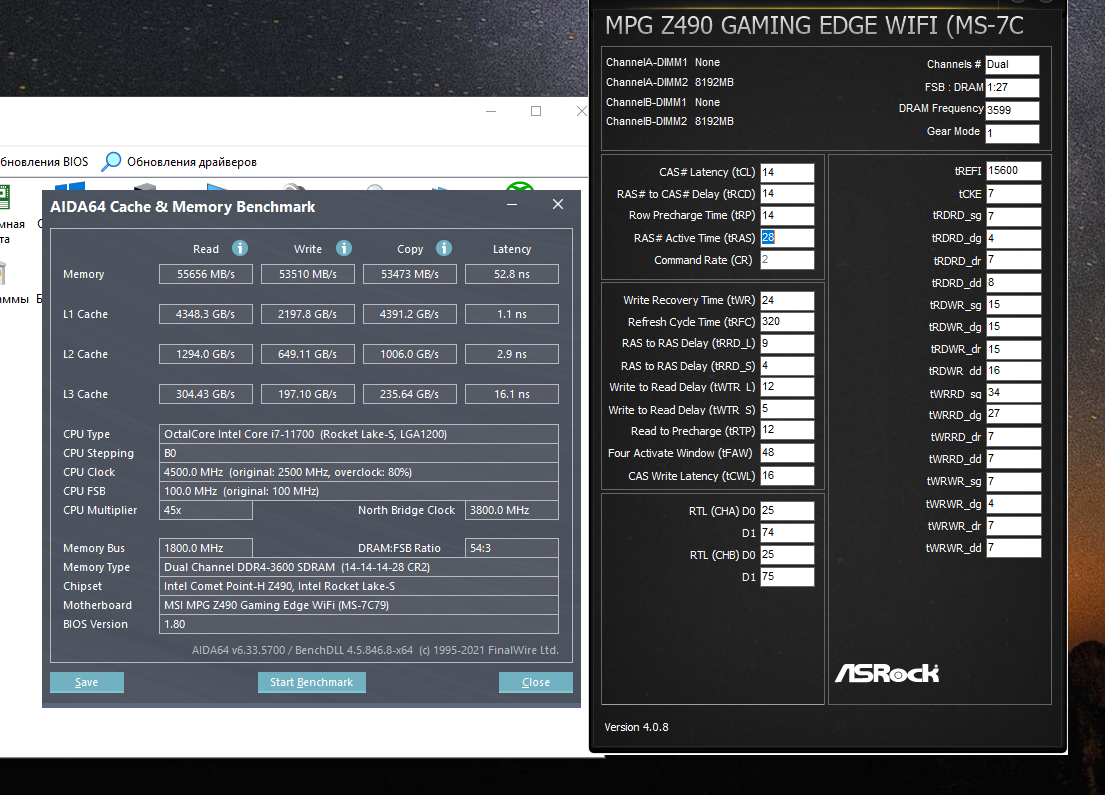Click the CPU Clock value 4500.0 MHz
Viewport: 1105px width, 795px height.
click(x=359, y=472)
